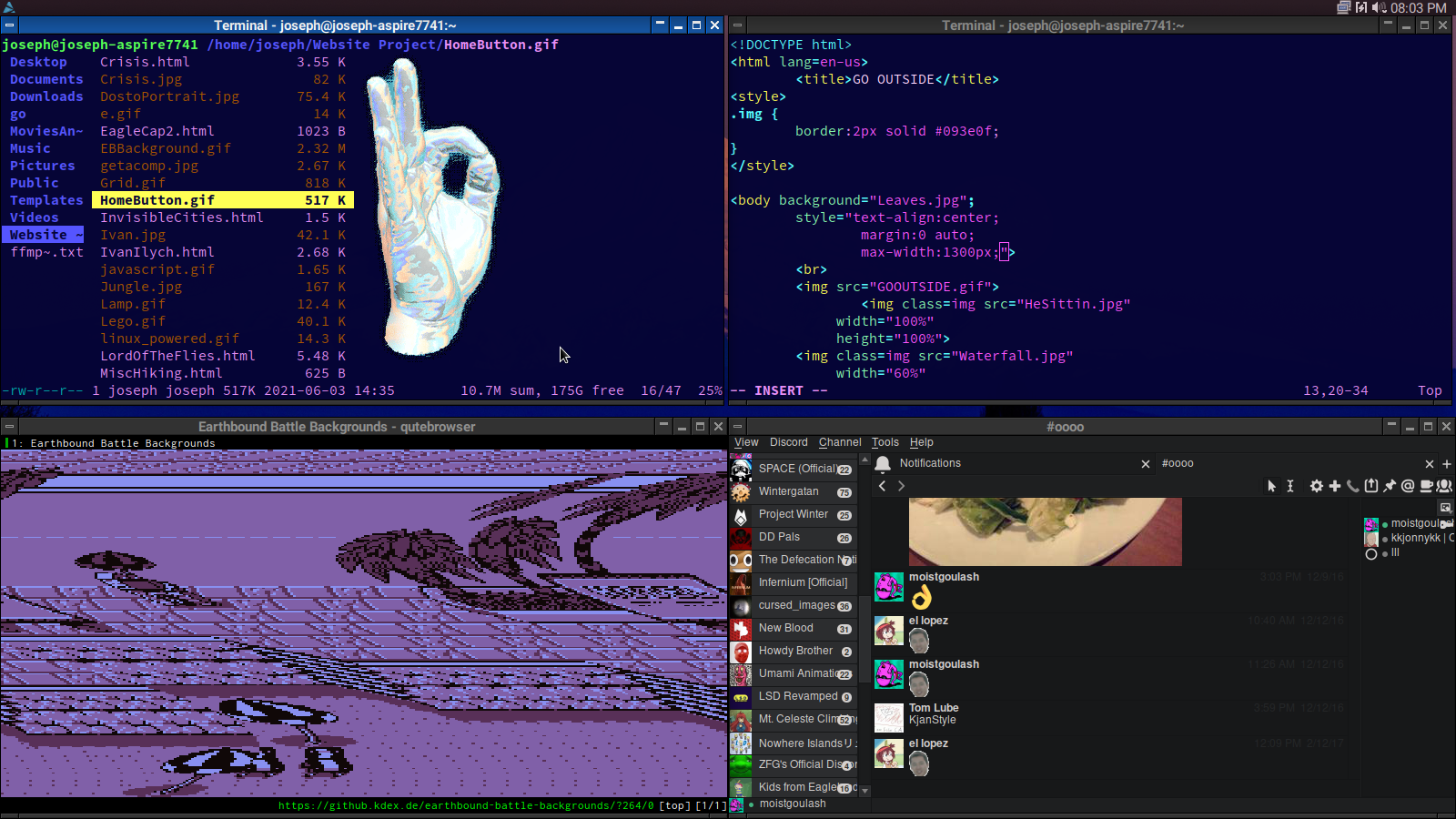This screenshot has width=1456, height=819.
Task: Show pinned messages with the pin icon
Action: tap(1390, 486)
